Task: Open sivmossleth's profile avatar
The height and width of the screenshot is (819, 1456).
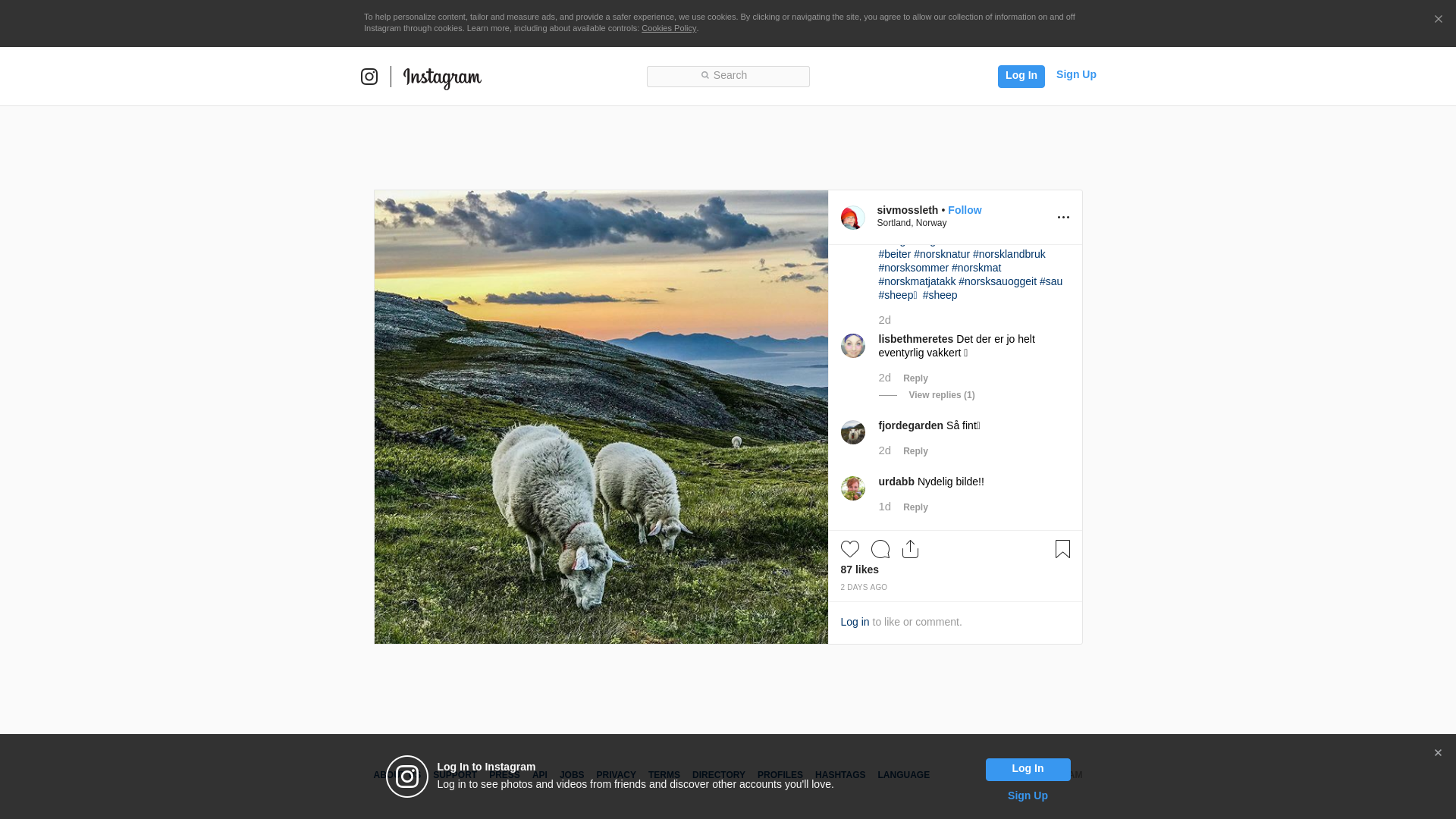Action: click(x=852, y=218)
